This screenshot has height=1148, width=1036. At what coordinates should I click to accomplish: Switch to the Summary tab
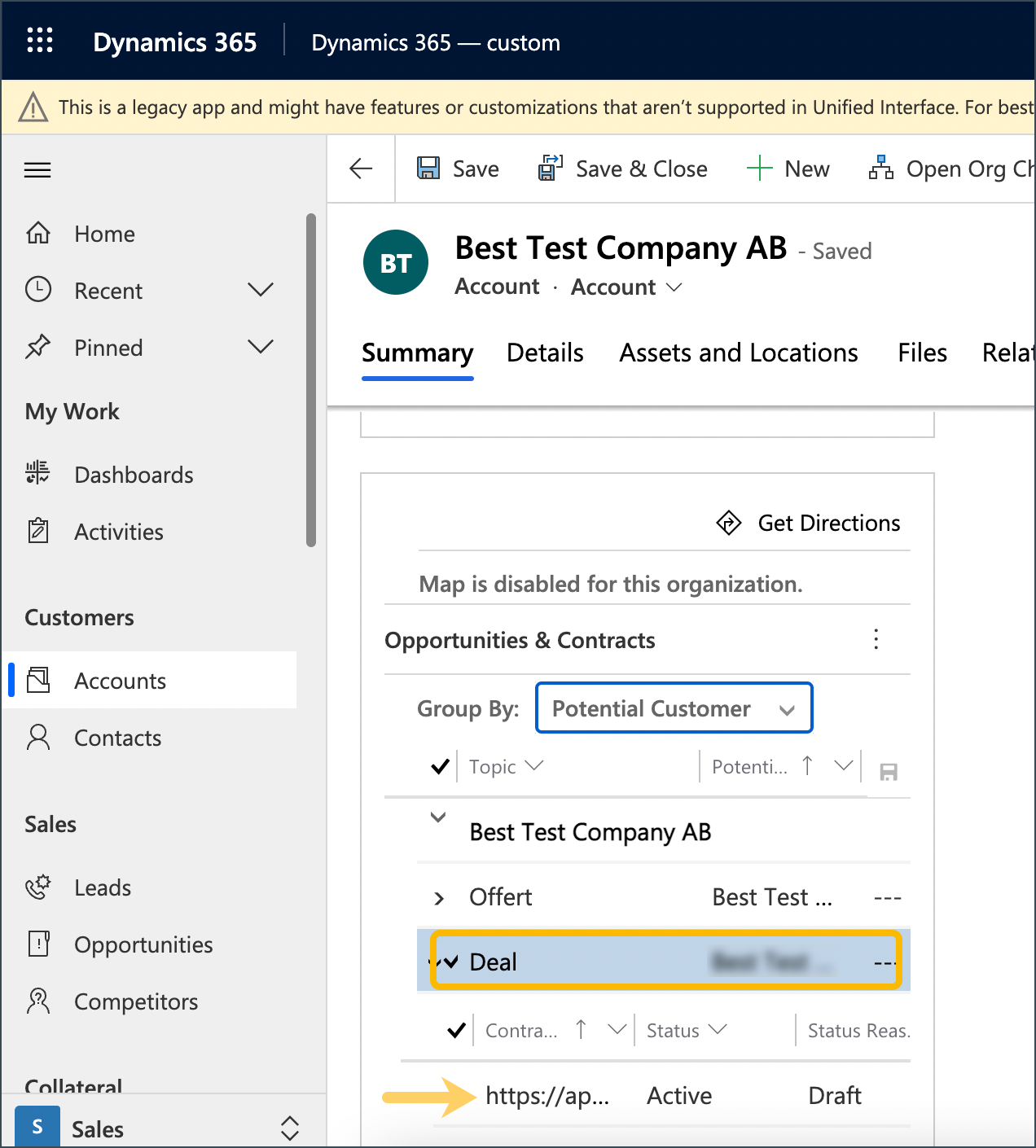417,353
